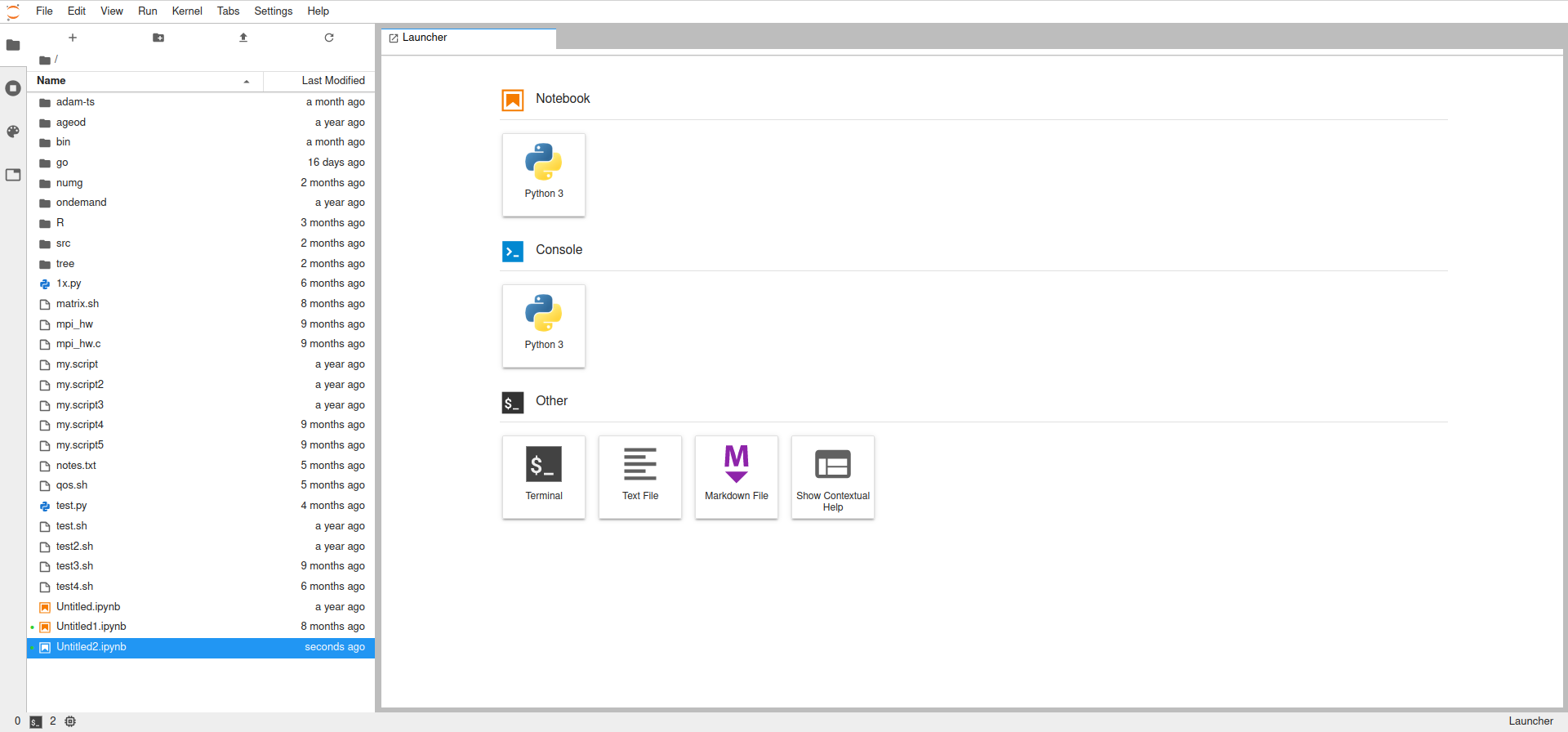Screen dimensions: 1568x732
Task: Open the Run menu
Action: 148,11
